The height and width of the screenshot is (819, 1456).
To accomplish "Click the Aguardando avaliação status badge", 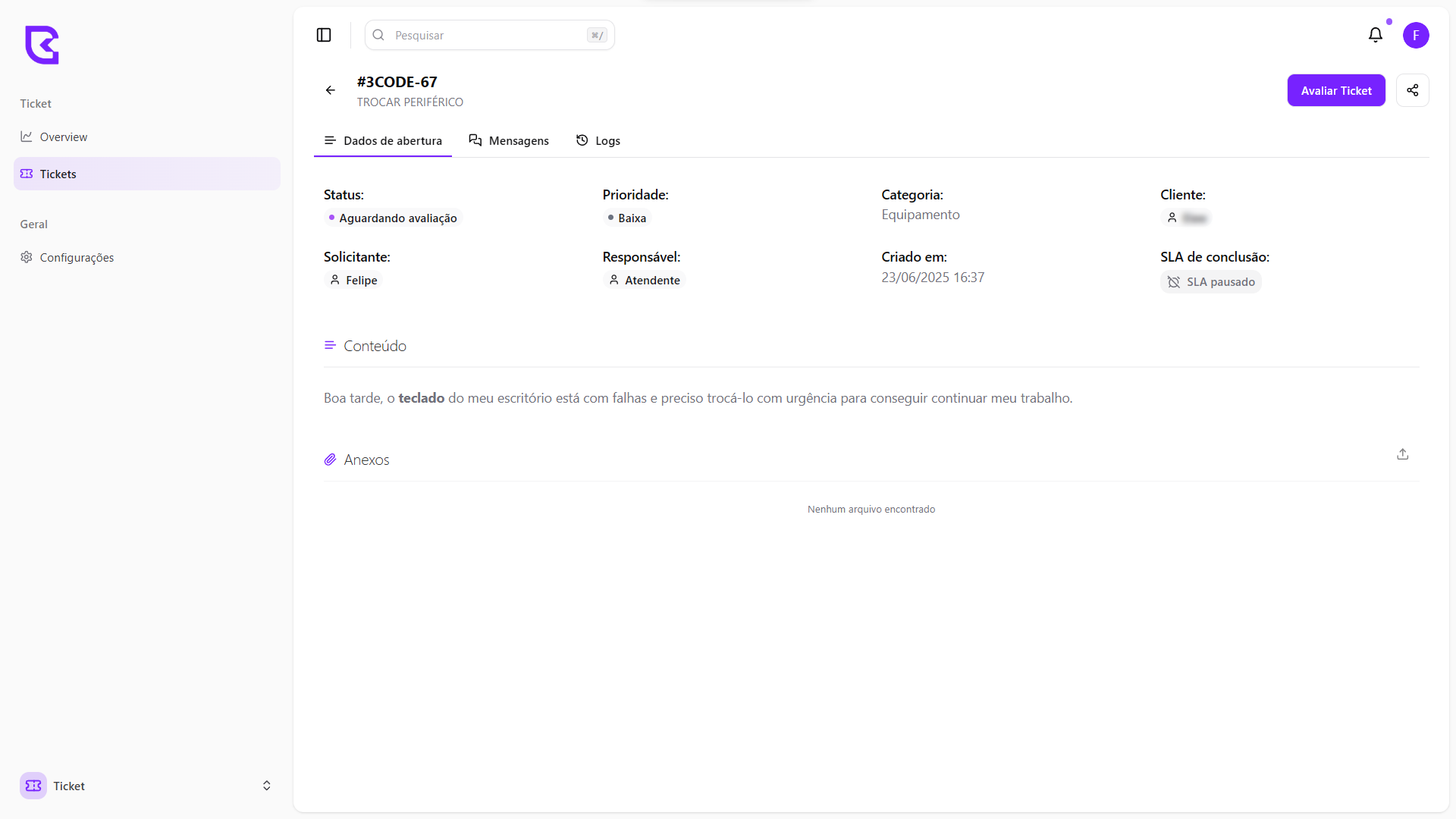I will point(393,218).
